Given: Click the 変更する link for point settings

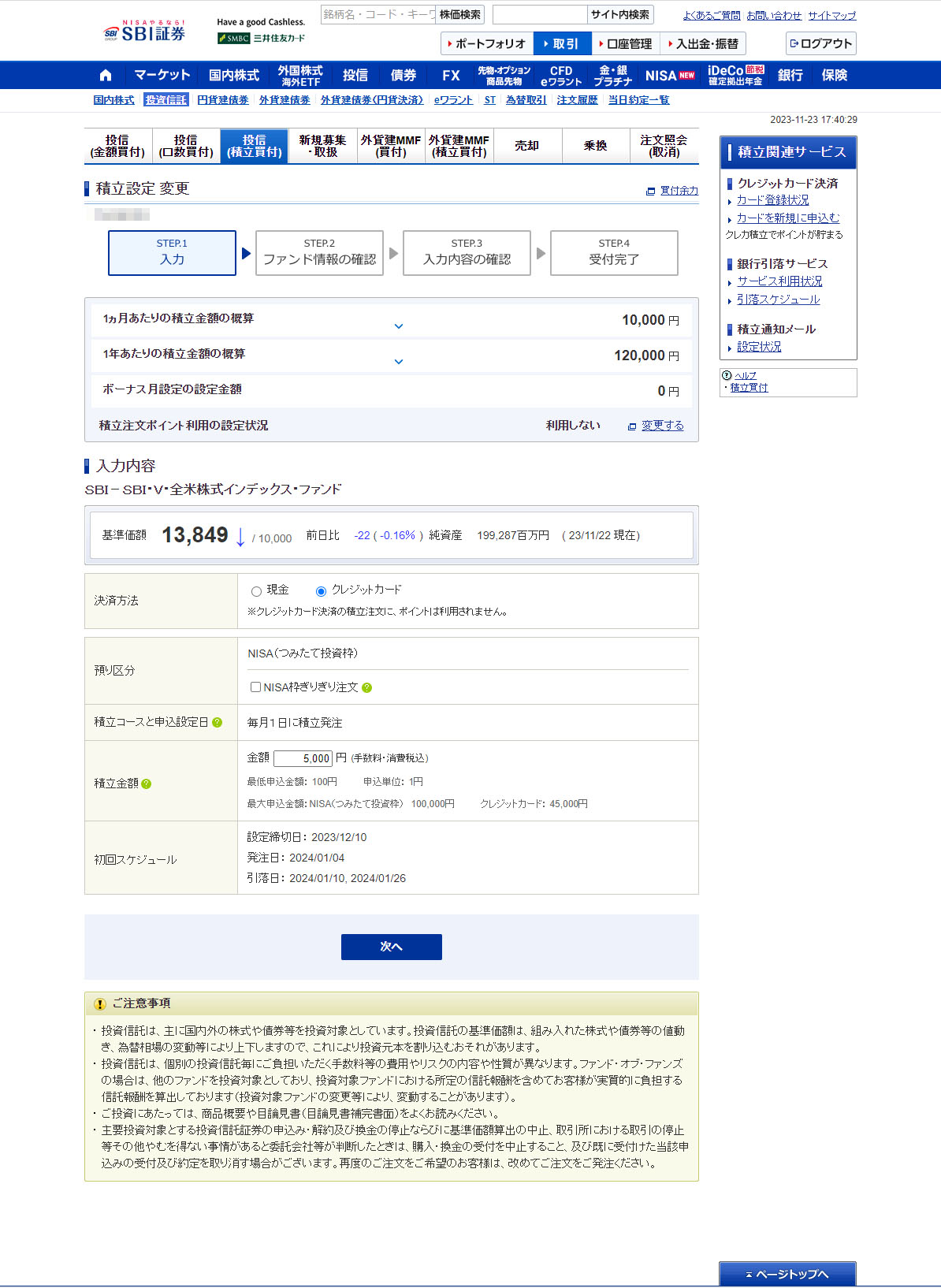Looking at the screenshot, I should [662, 426].
